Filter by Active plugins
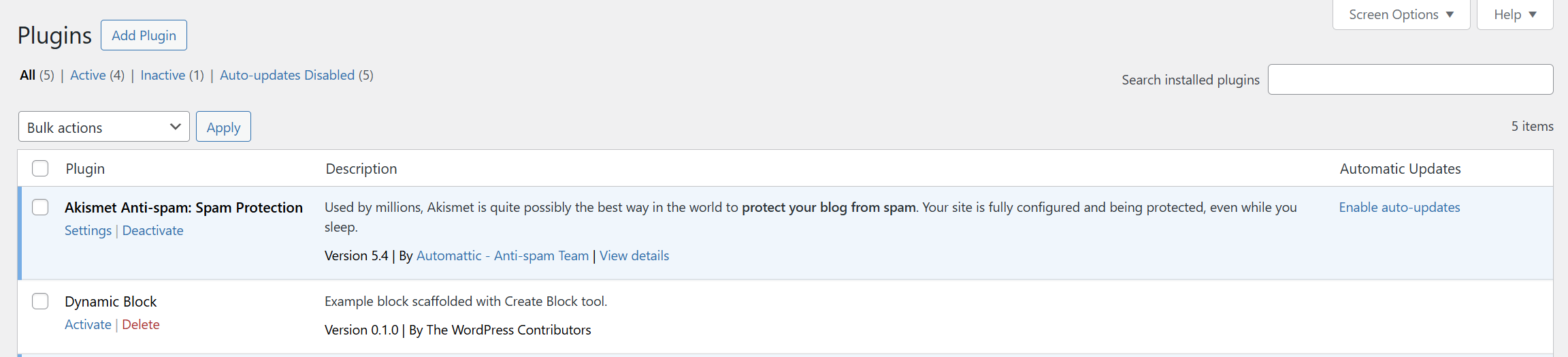The width and height of the screenshot is (1568, 357). pyautogui.click(x=88, y=75)
